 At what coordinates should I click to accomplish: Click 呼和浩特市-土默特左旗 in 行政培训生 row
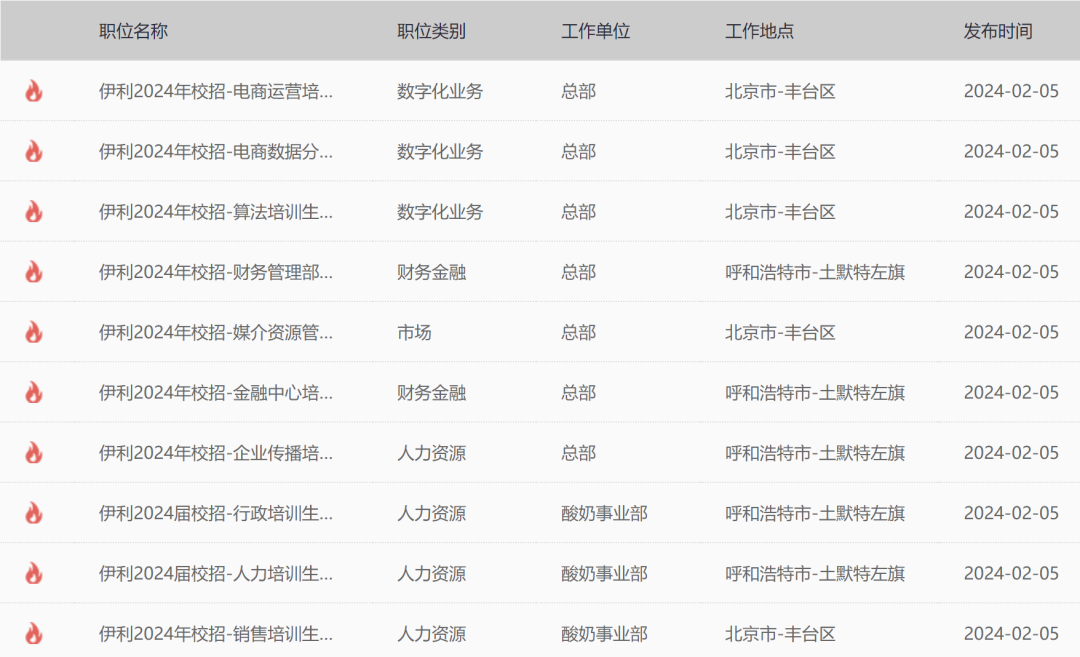(815, 513)
